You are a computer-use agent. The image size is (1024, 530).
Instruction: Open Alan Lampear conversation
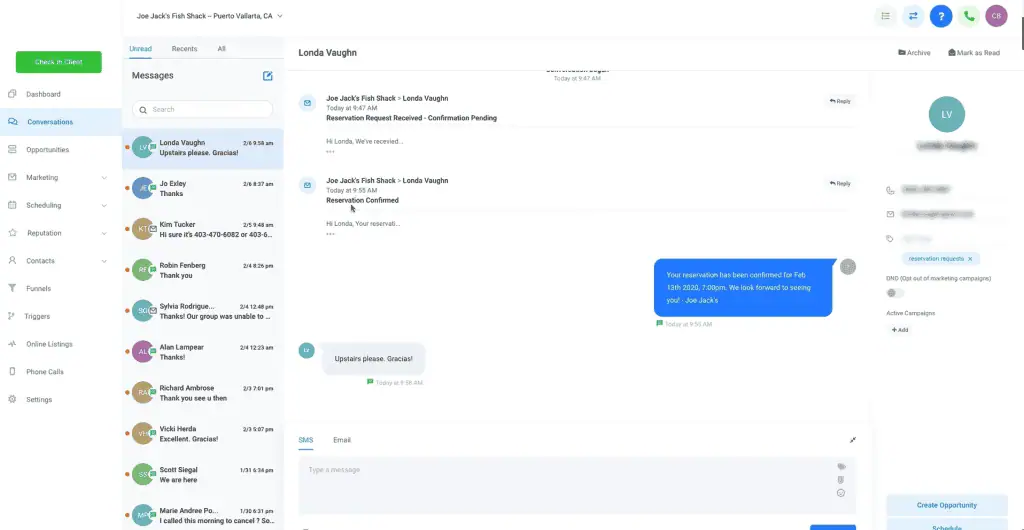pos(202,352)
